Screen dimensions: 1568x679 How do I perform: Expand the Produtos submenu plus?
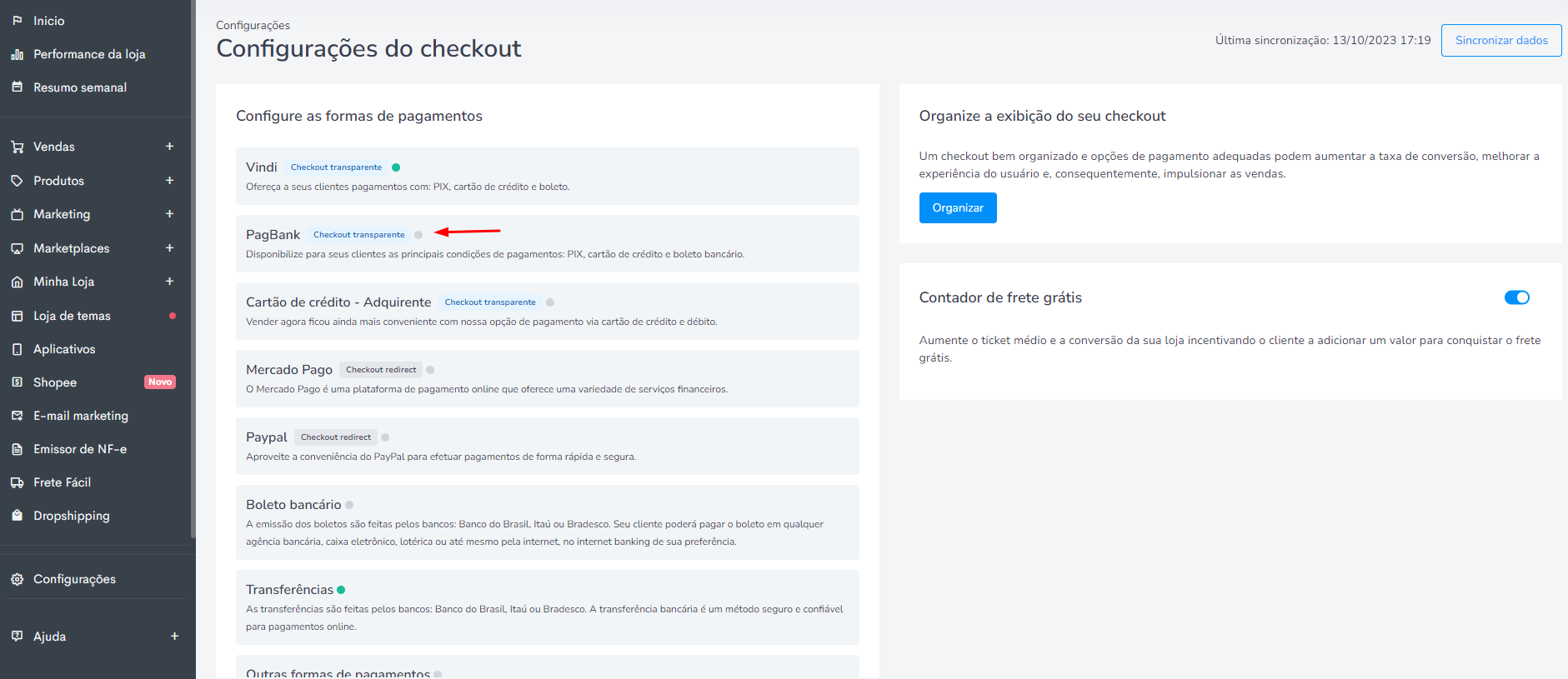(169, 181)
